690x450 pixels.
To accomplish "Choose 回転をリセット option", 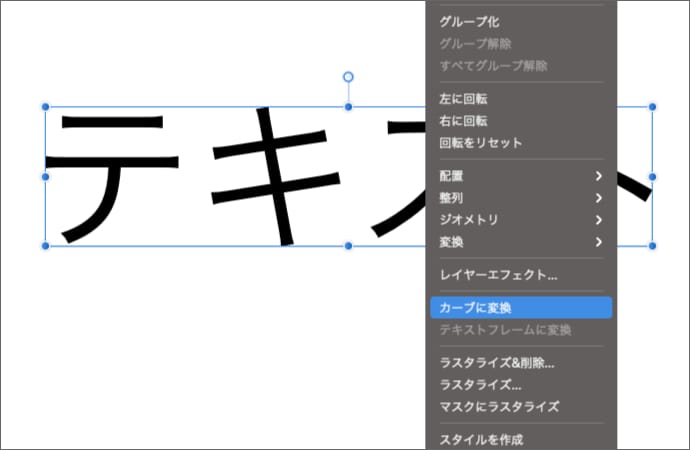I will (x=481, y=143).
